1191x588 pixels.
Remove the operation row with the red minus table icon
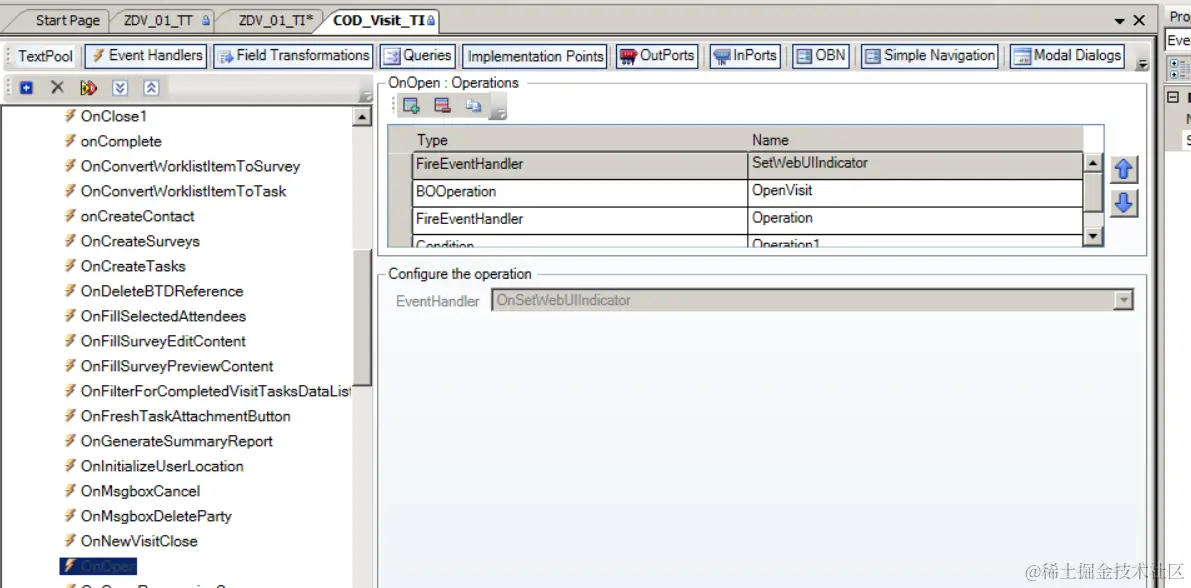click(x=442, y=106)
